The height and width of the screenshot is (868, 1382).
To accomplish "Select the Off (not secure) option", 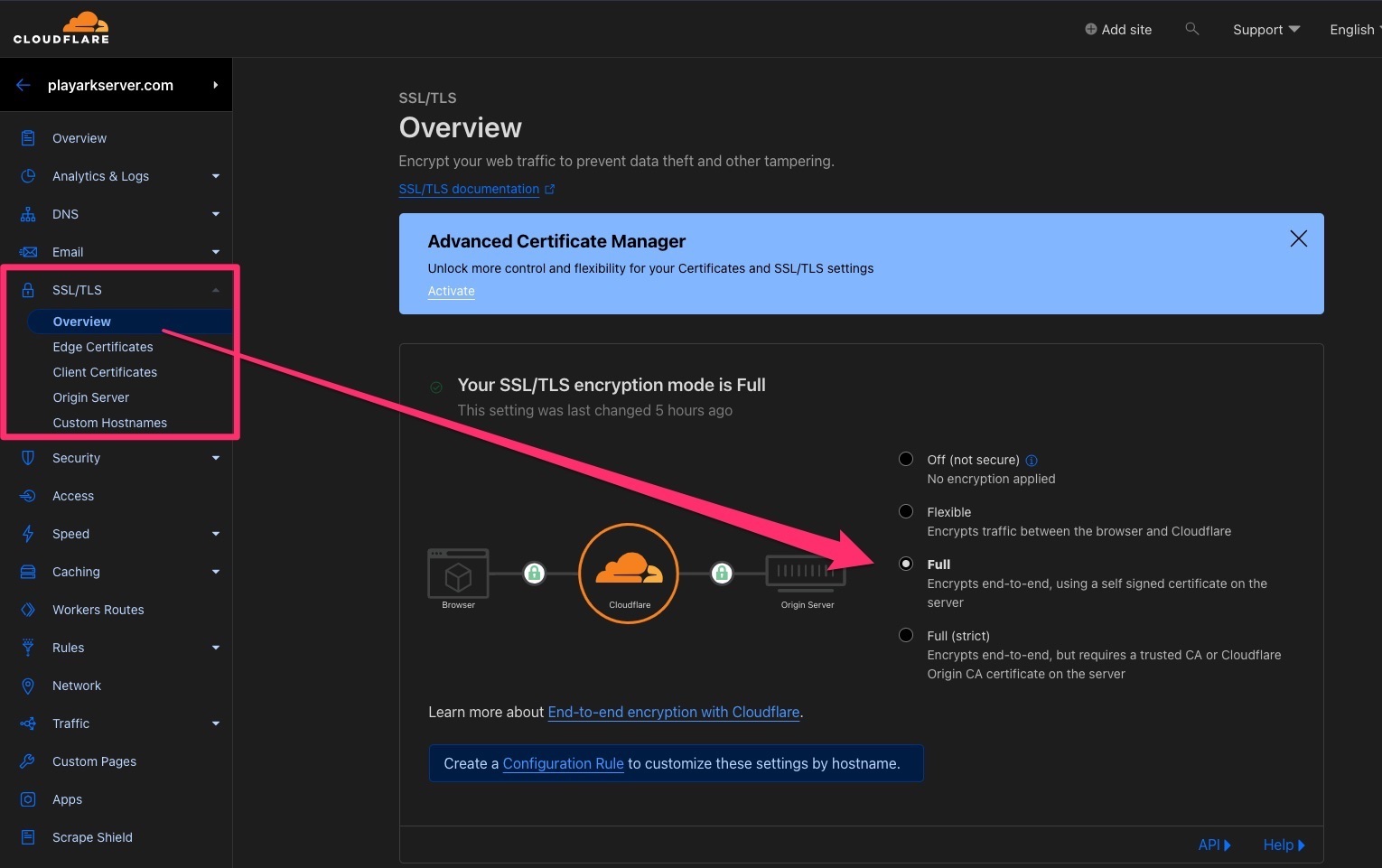I will pyautogui.click(x=905, y=459).
